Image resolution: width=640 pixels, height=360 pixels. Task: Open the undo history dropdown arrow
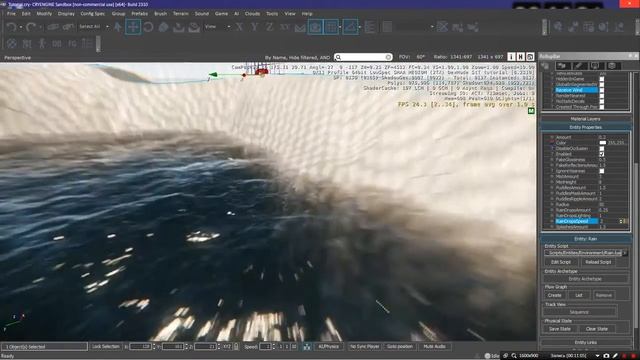click(x=21, y=27)
